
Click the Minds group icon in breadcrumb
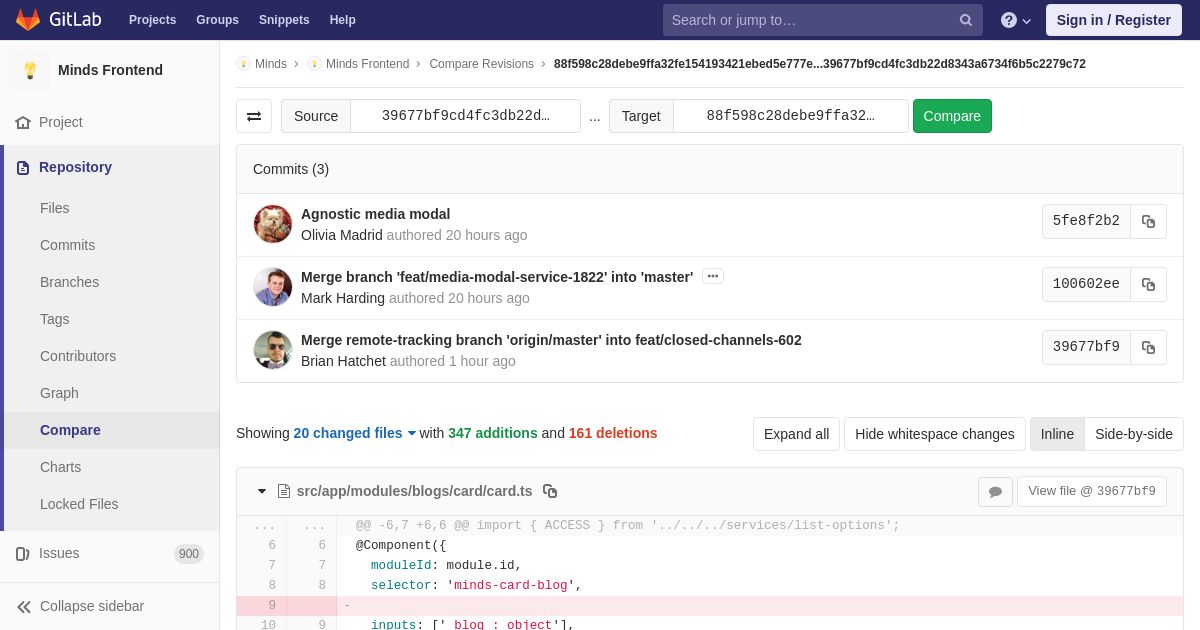243,64
